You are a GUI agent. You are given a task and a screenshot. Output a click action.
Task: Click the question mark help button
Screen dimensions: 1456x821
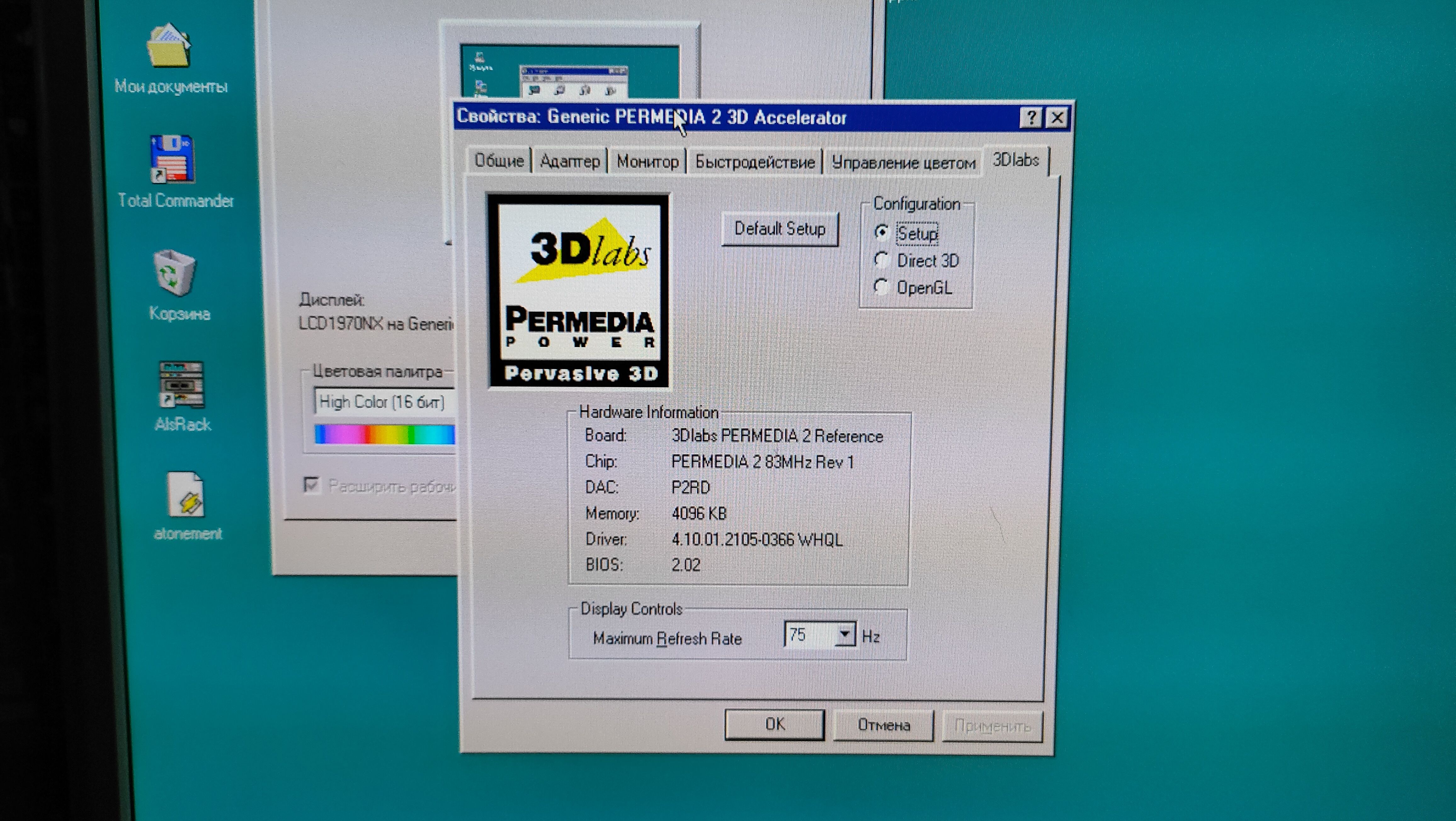click(1030, 118)
